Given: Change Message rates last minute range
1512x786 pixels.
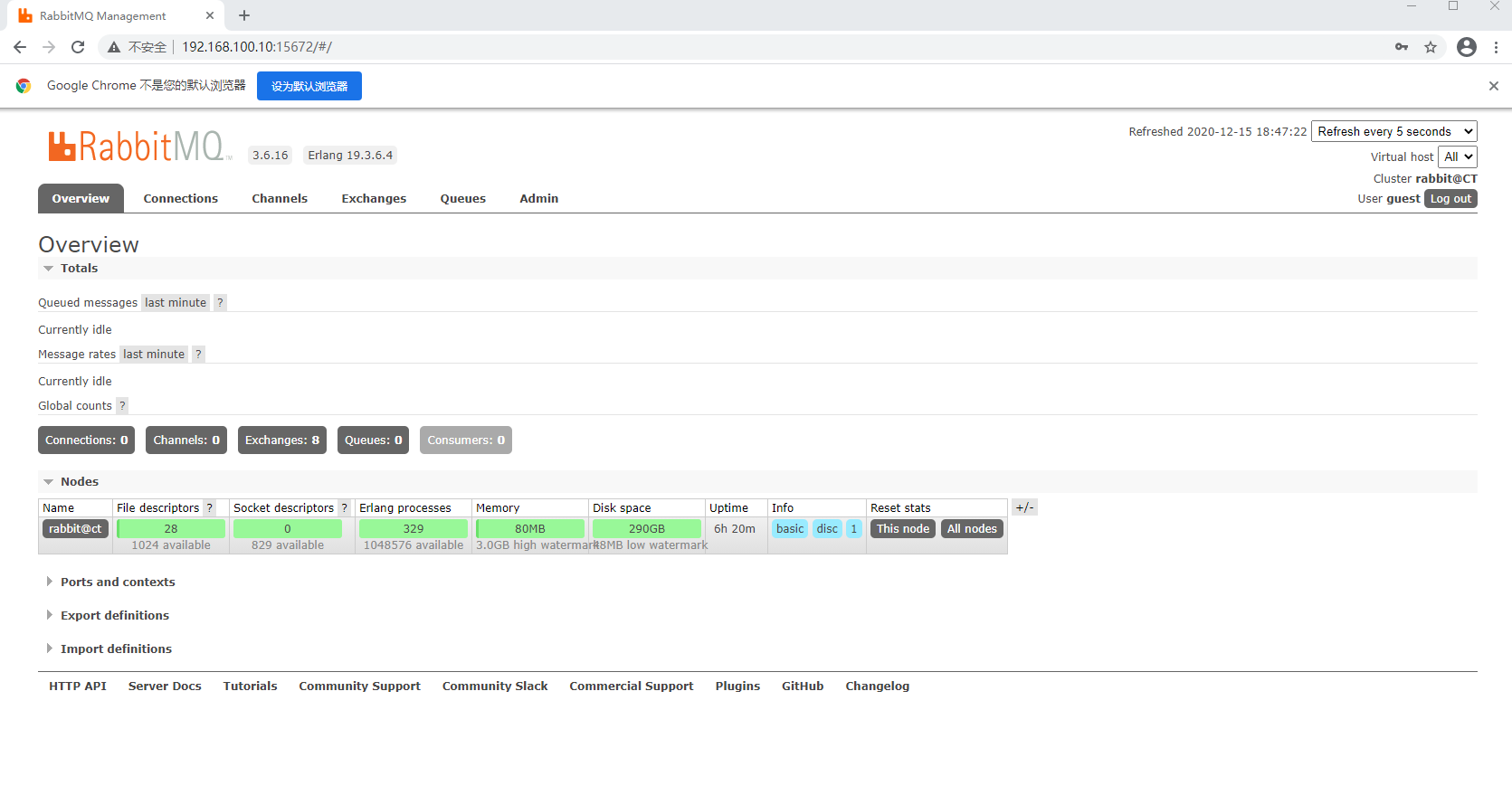Looking at the screenshot, I should (x=154, y=355).
